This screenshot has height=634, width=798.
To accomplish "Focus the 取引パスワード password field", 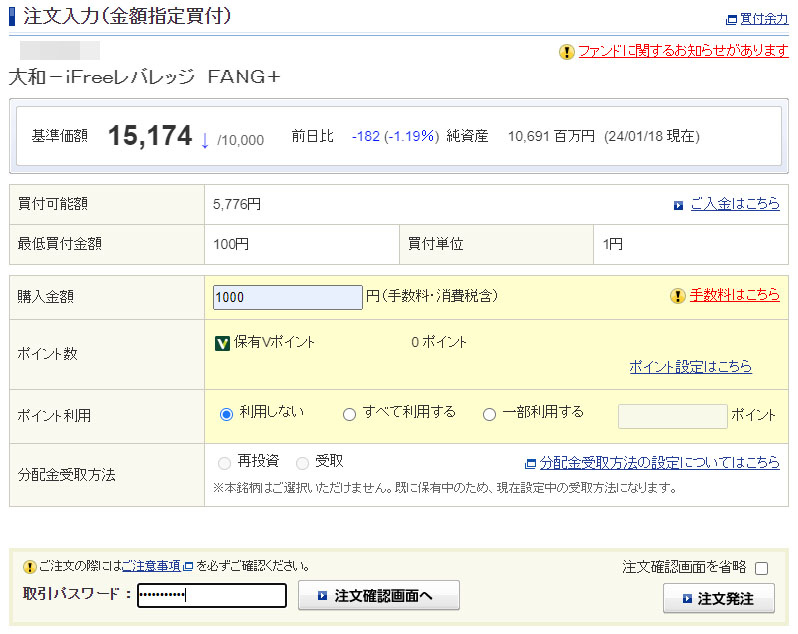I will (x=211, y=595).
